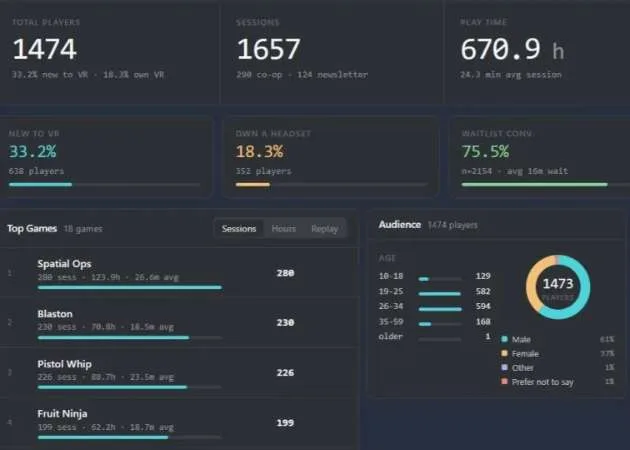Click the Own a Headset progress bar
Viewport: 630px width, 450px height.
(x=331, y=185)
